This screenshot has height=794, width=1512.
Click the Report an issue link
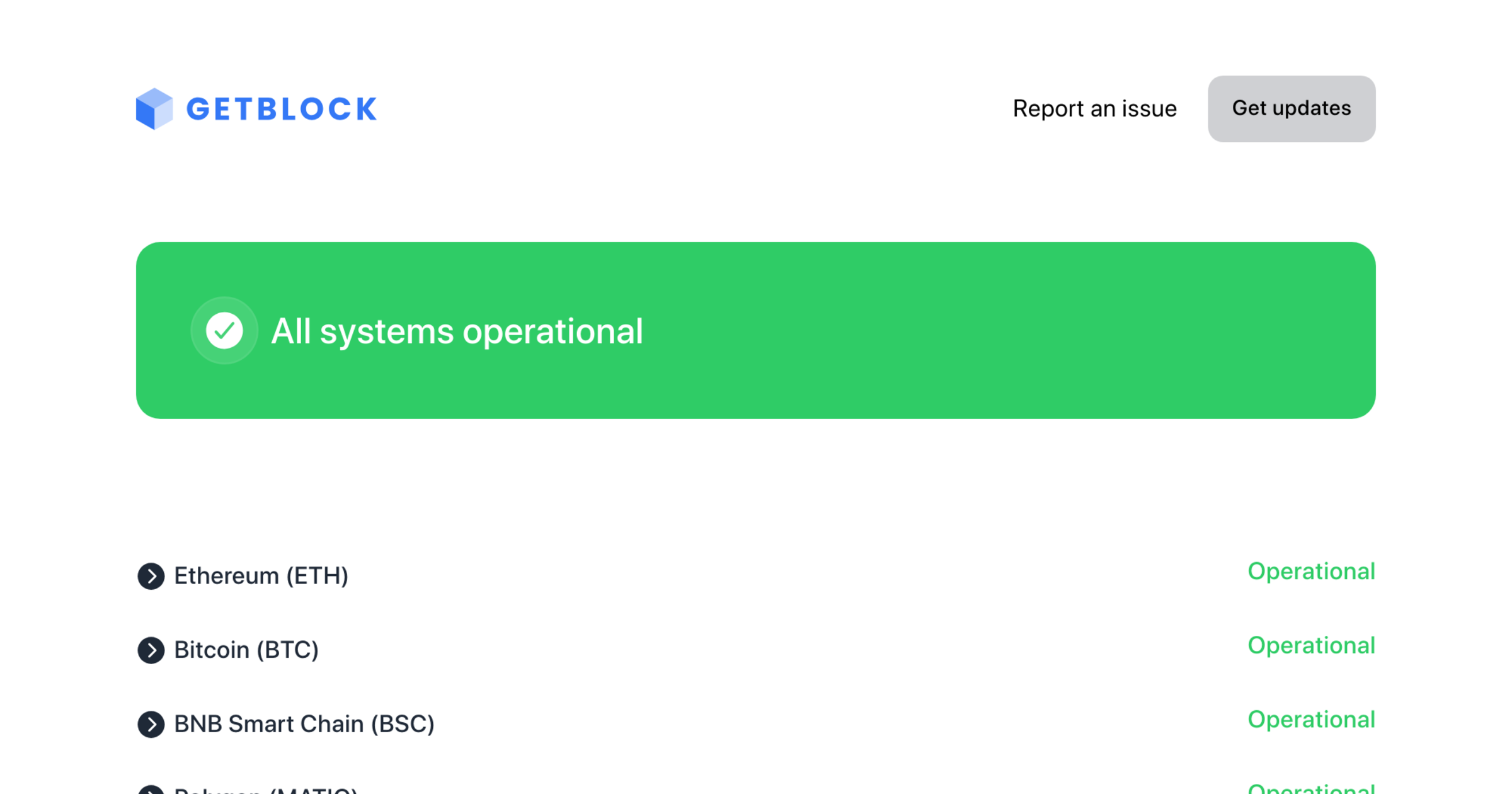click(1094, 108)
